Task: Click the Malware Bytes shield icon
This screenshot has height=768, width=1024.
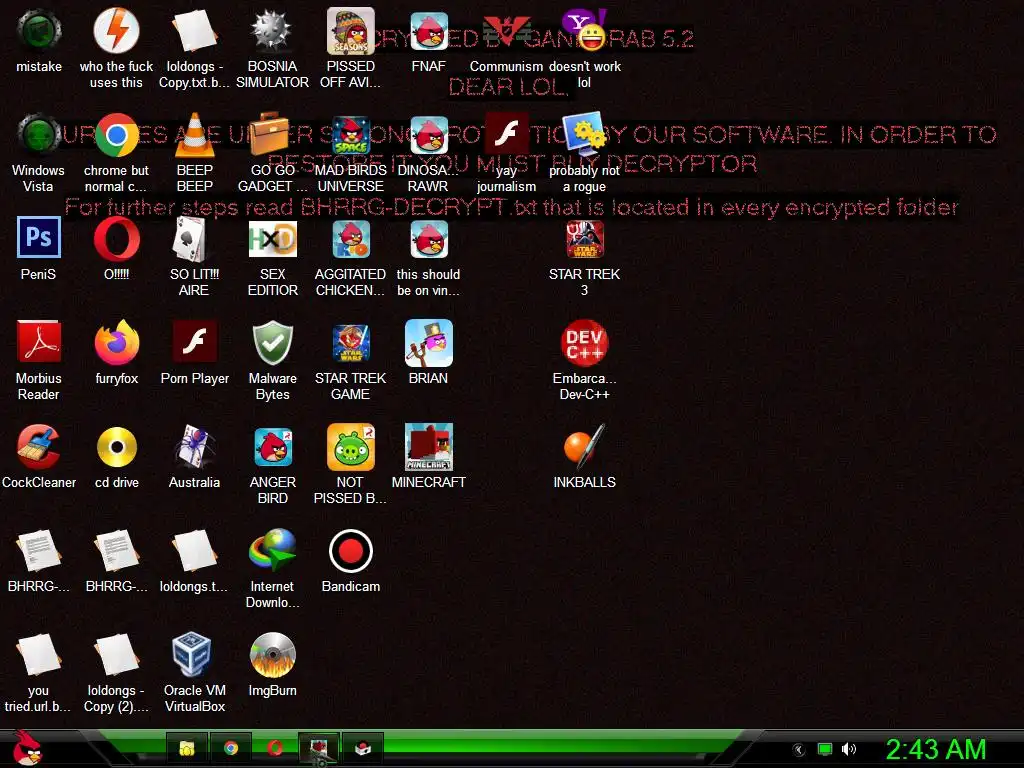Action: 272,343
